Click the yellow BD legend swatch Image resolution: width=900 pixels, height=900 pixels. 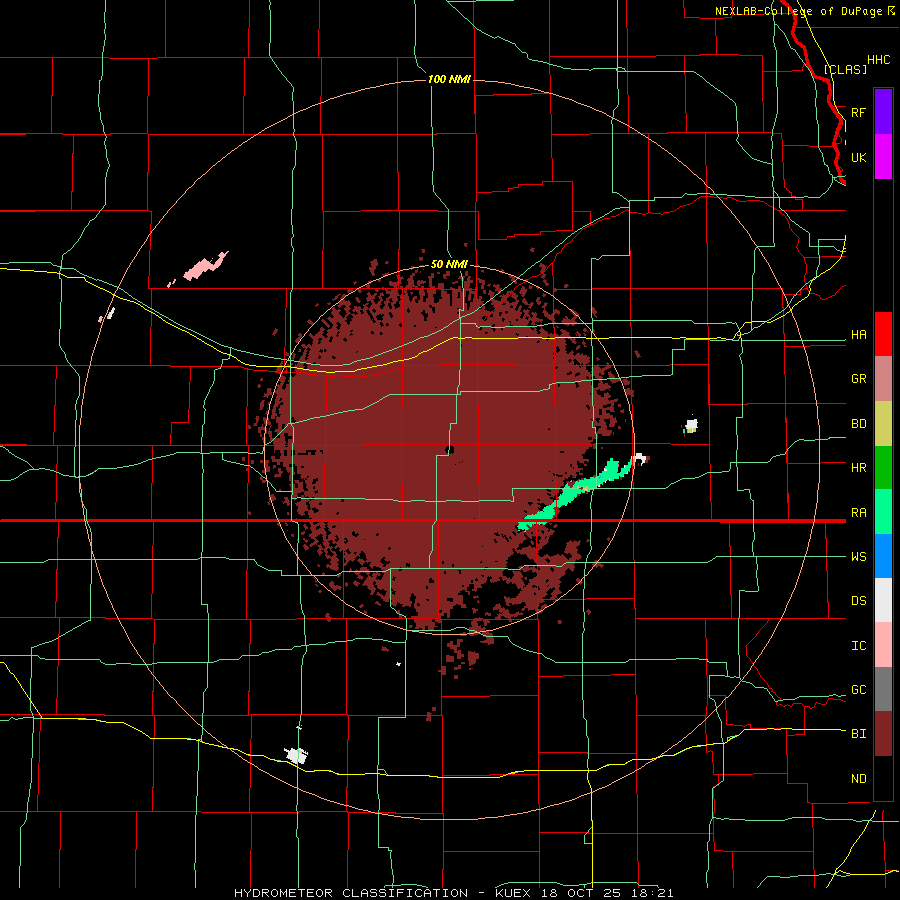coord(883,424)
